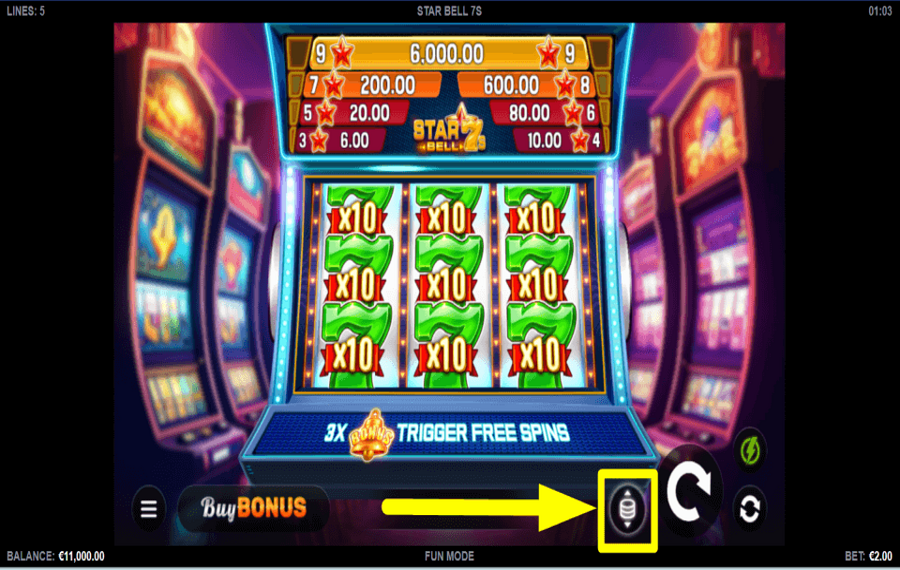
Task: Click the 7 stars 200.00 payout
Action: coord(372,86)
